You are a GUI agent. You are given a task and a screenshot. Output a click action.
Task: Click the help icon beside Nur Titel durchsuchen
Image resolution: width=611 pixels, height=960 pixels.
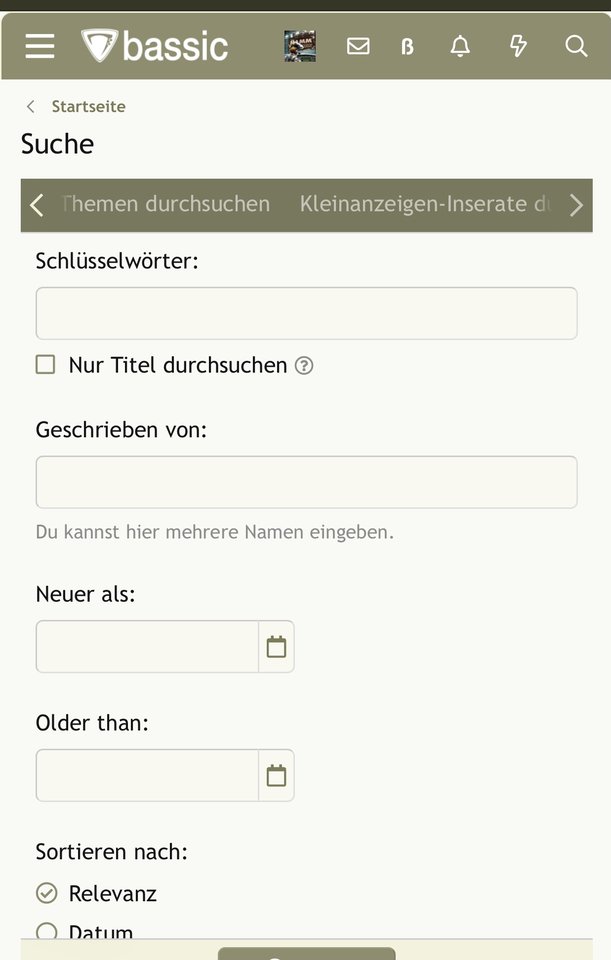[x=304, y=366]
